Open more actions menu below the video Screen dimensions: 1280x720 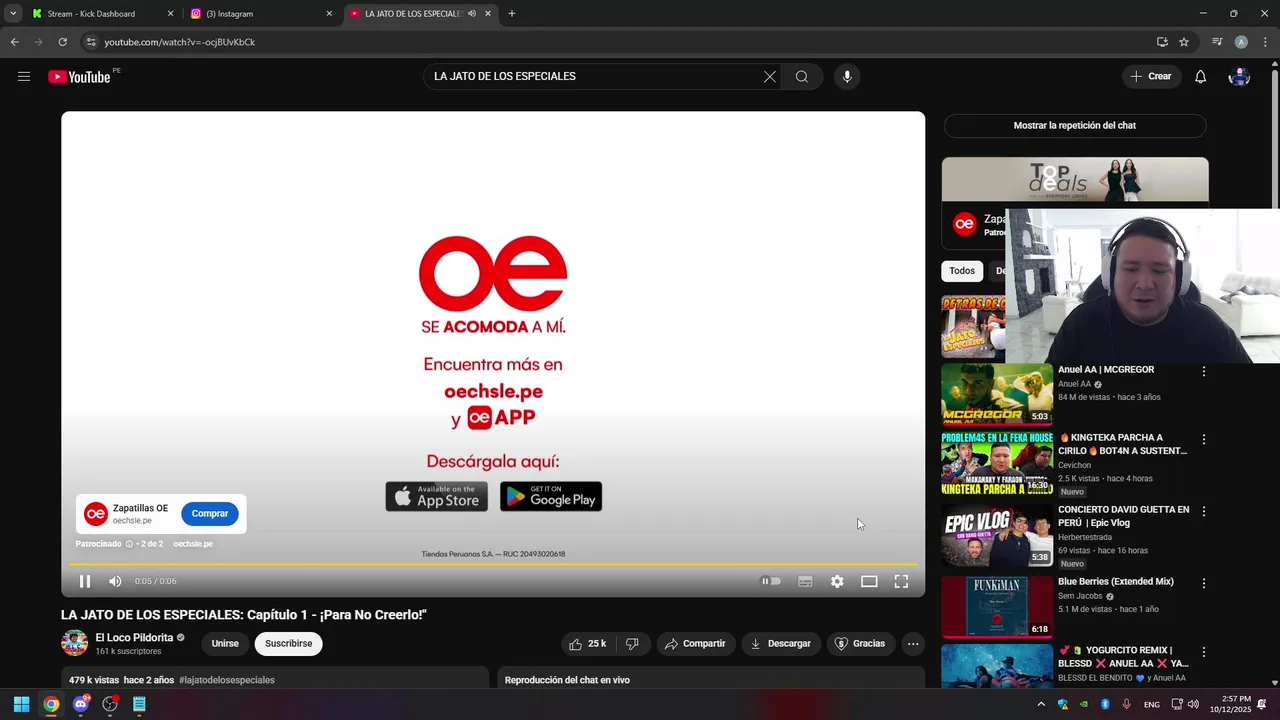pos(913,644)
